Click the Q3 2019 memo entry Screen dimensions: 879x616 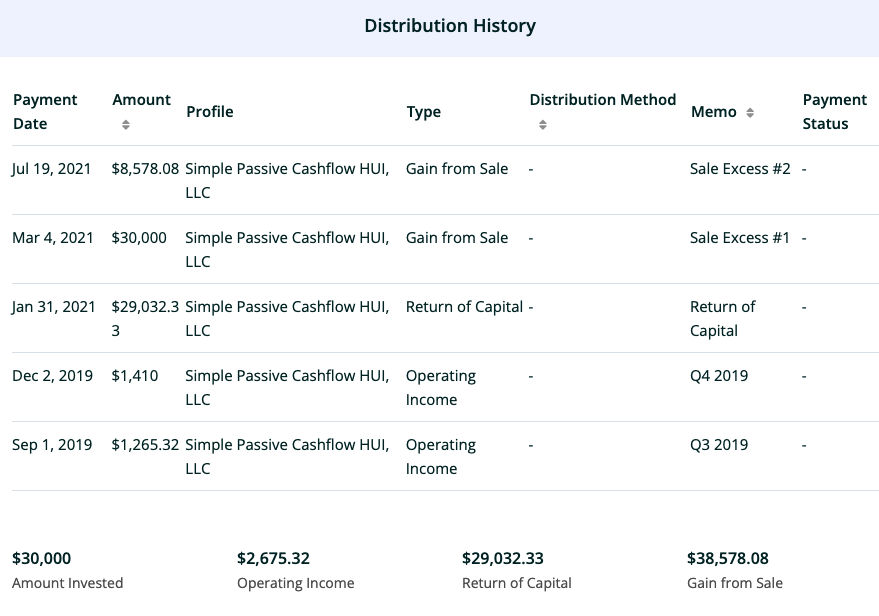coord(719,445)
